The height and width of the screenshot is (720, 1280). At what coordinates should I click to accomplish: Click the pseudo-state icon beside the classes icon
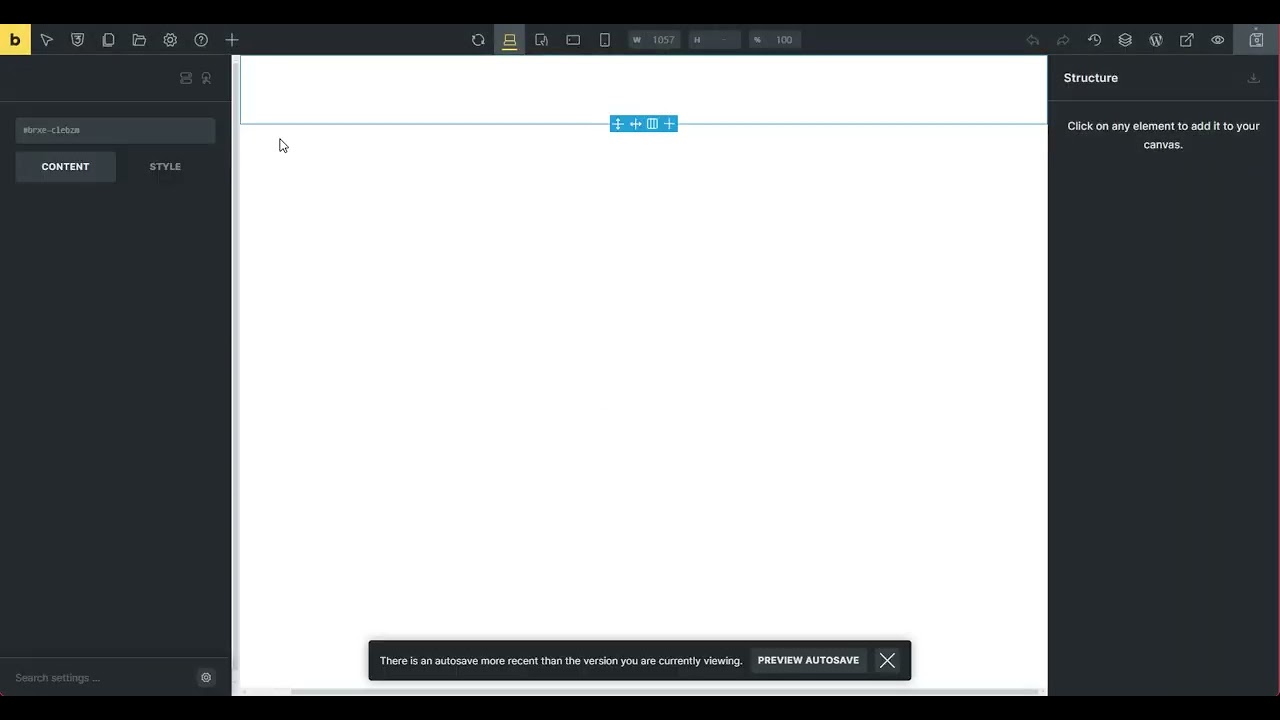click(206, 78)
